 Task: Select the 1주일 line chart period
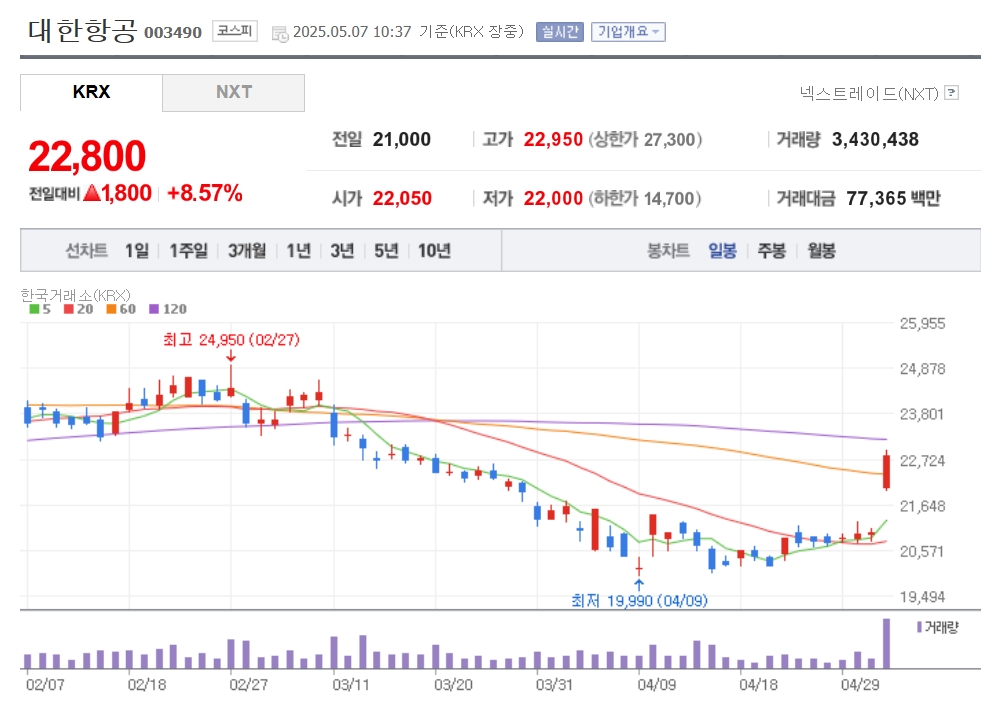click(x=188, y=251)
